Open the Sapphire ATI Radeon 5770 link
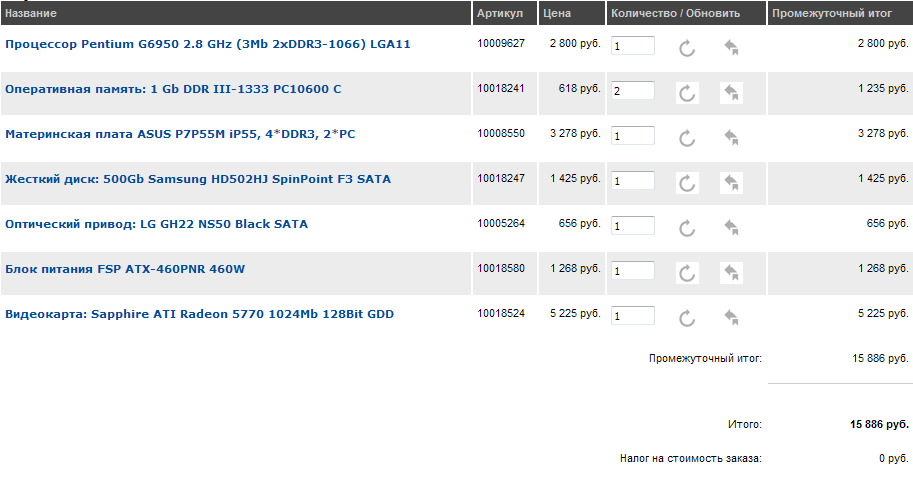This screenshot has height=482, width=913. 200,314
